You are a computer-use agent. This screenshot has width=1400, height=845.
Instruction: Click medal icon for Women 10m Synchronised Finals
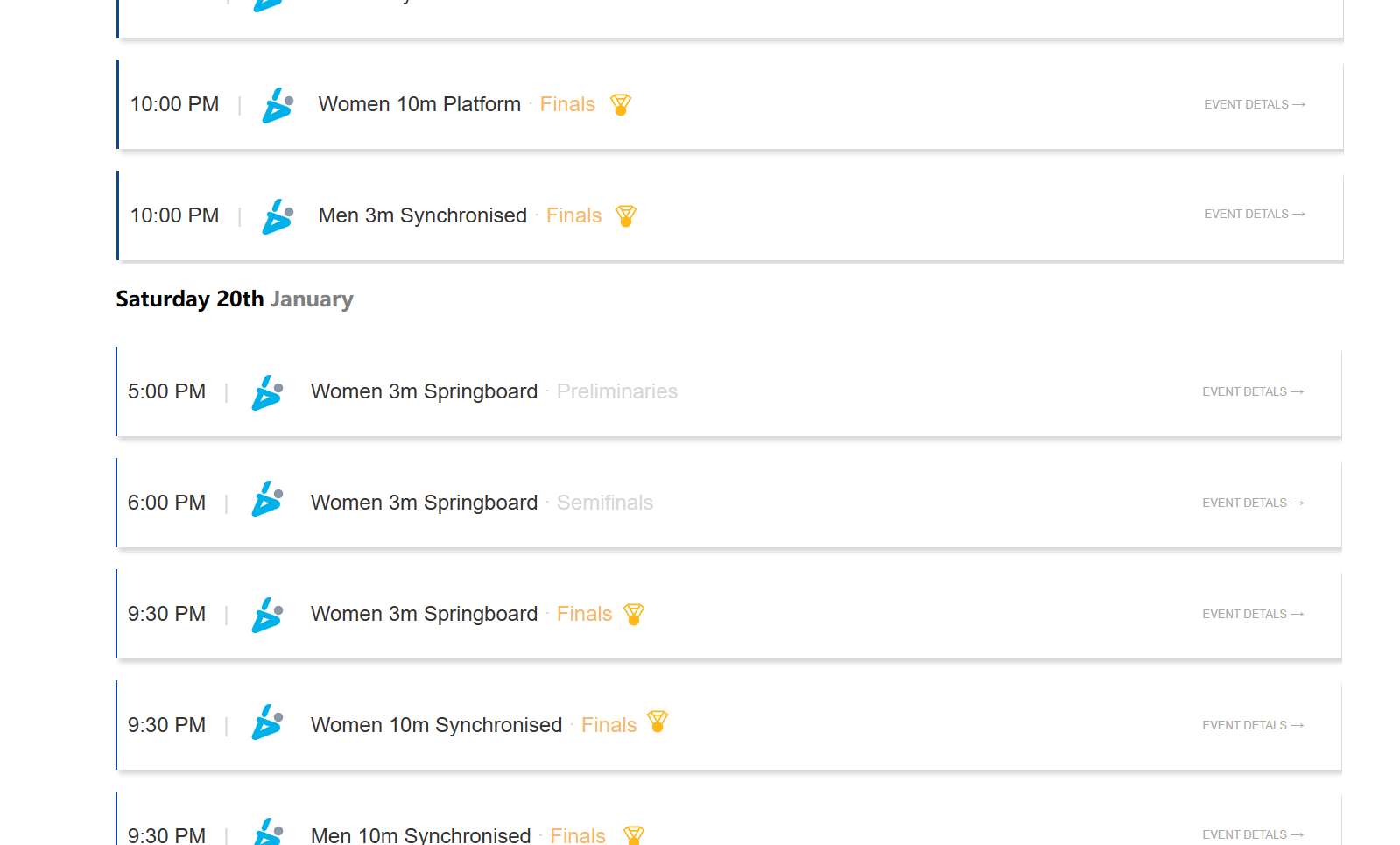click(x=658, y=722)
